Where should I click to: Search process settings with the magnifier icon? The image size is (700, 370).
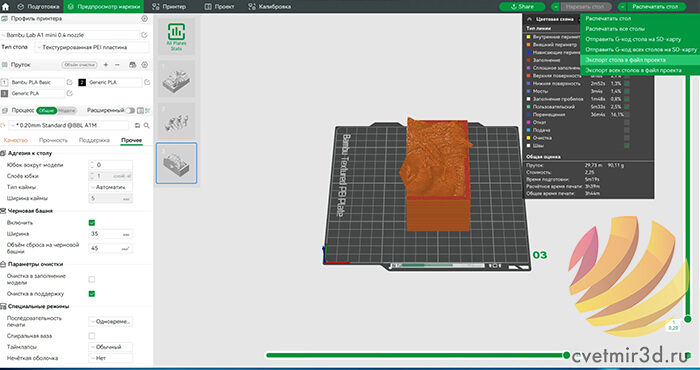coord(146,125)
